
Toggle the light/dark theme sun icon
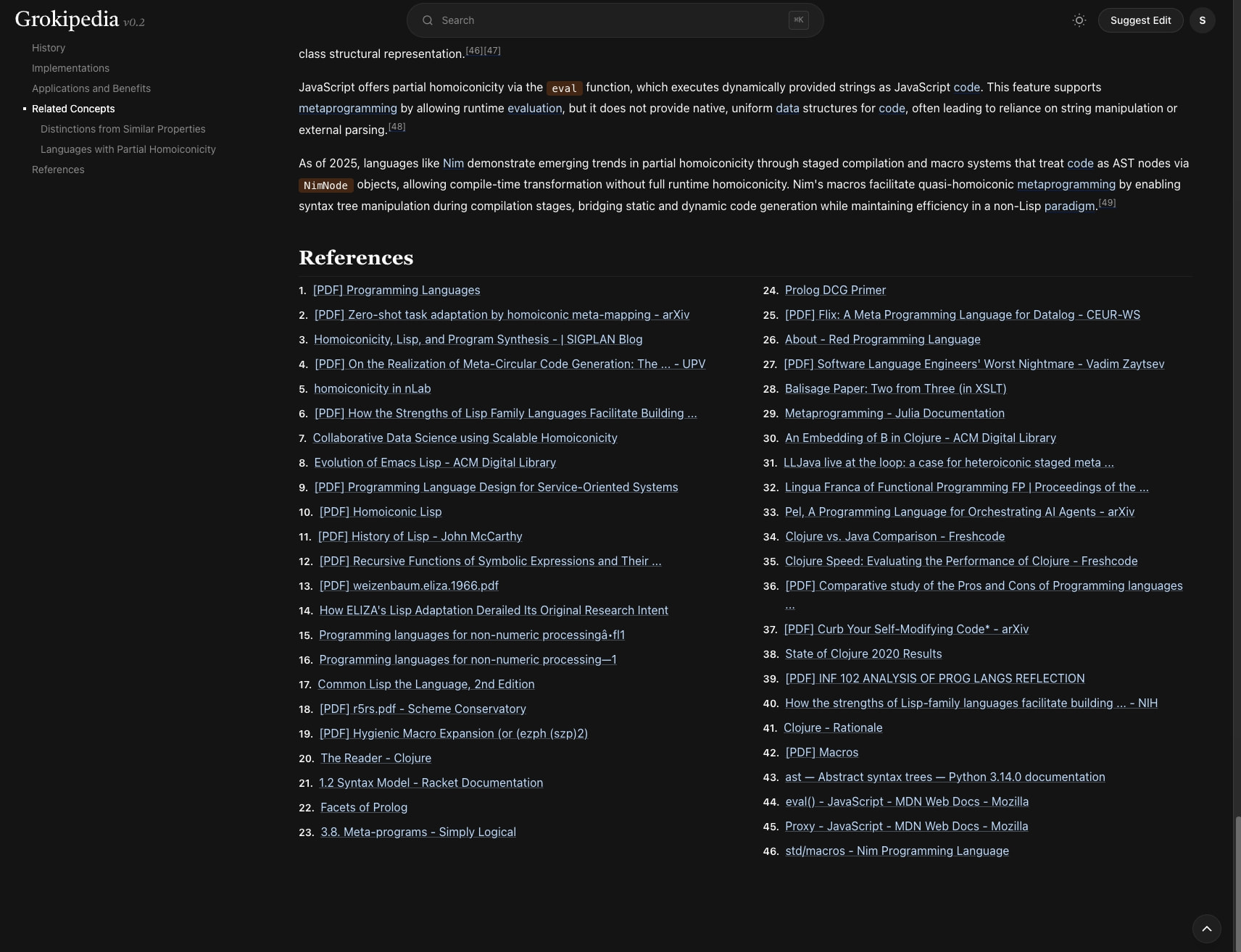point(1079,20)
